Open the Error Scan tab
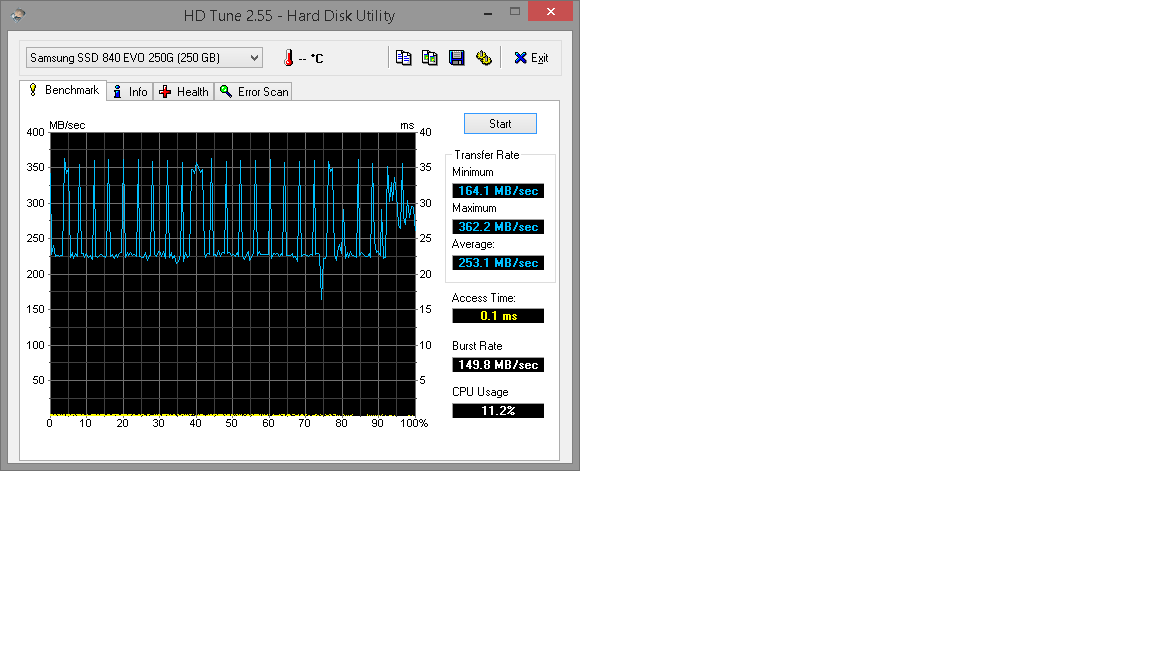 (x=253, y=92)
